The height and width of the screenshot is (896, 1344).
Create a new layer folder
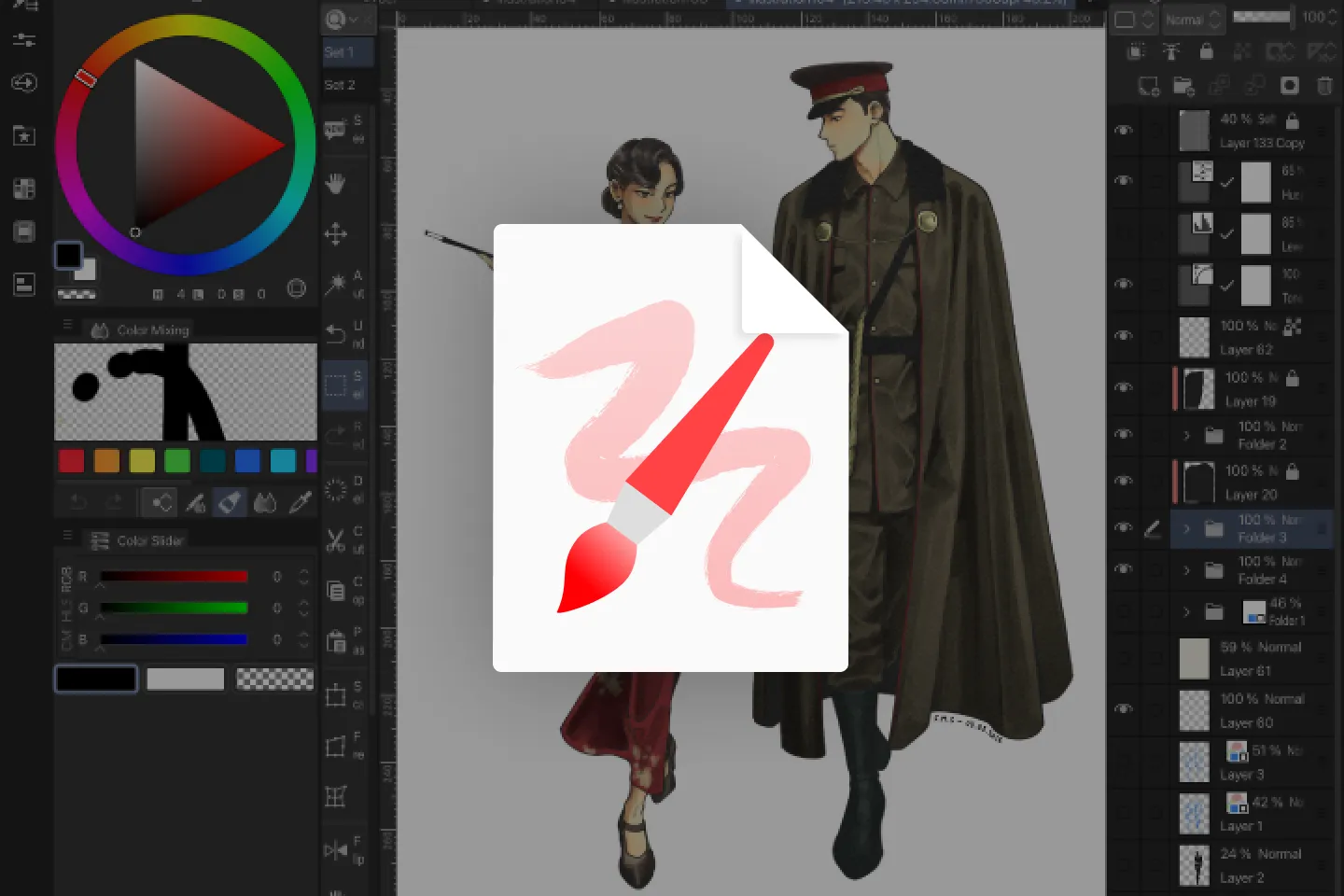tap(1183, 86)
